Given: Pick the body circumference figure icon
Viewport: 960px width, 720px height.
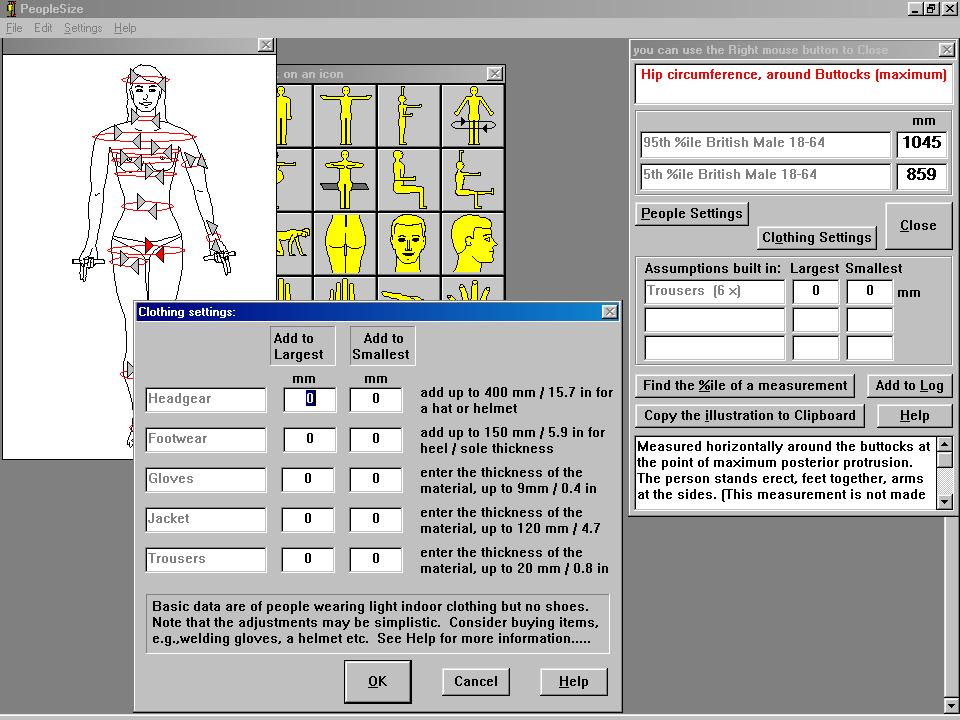Looking at the screenshot, I should pos(473,116).
